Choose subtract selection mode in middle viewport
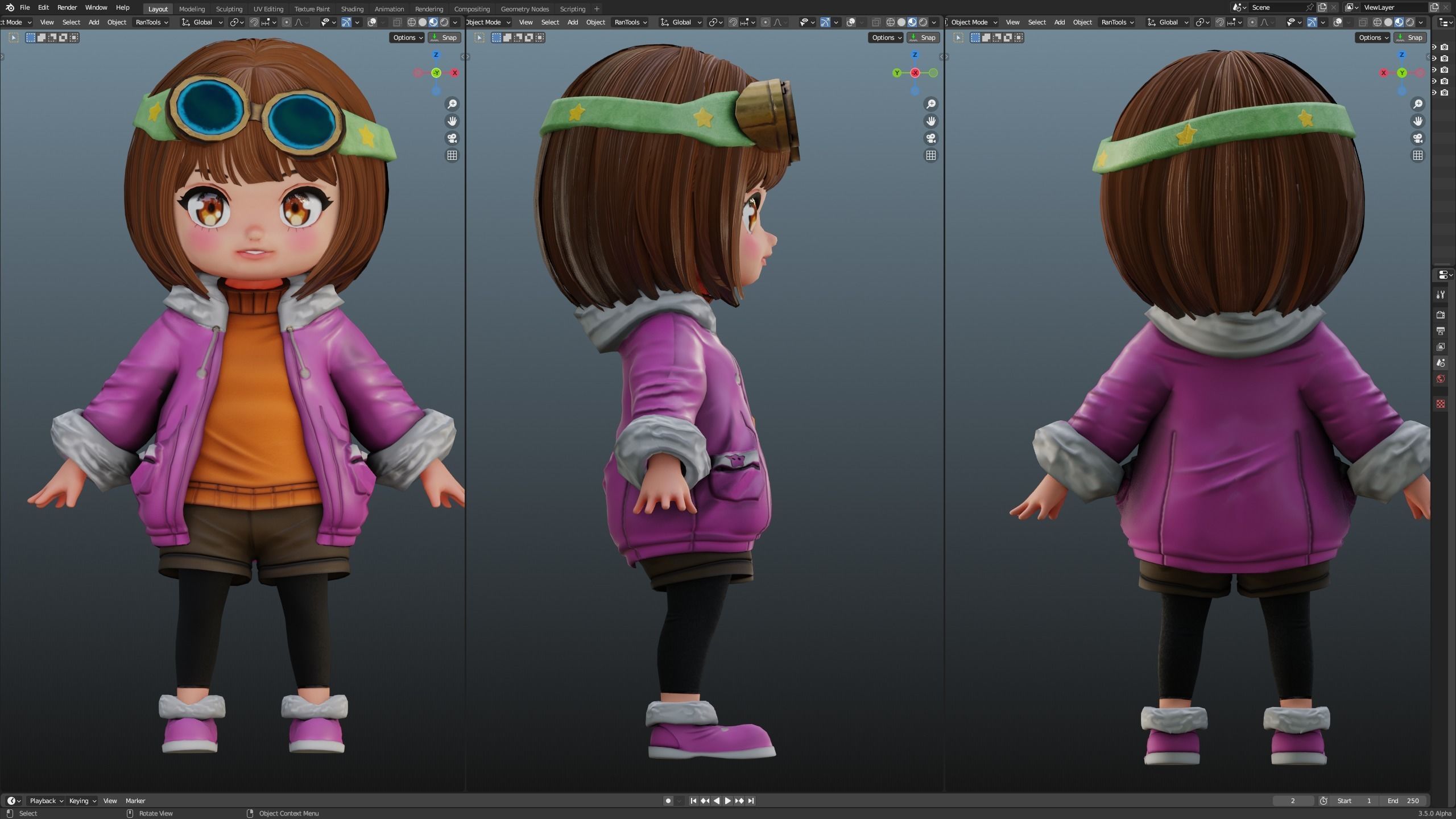 (x=518, y=38)
